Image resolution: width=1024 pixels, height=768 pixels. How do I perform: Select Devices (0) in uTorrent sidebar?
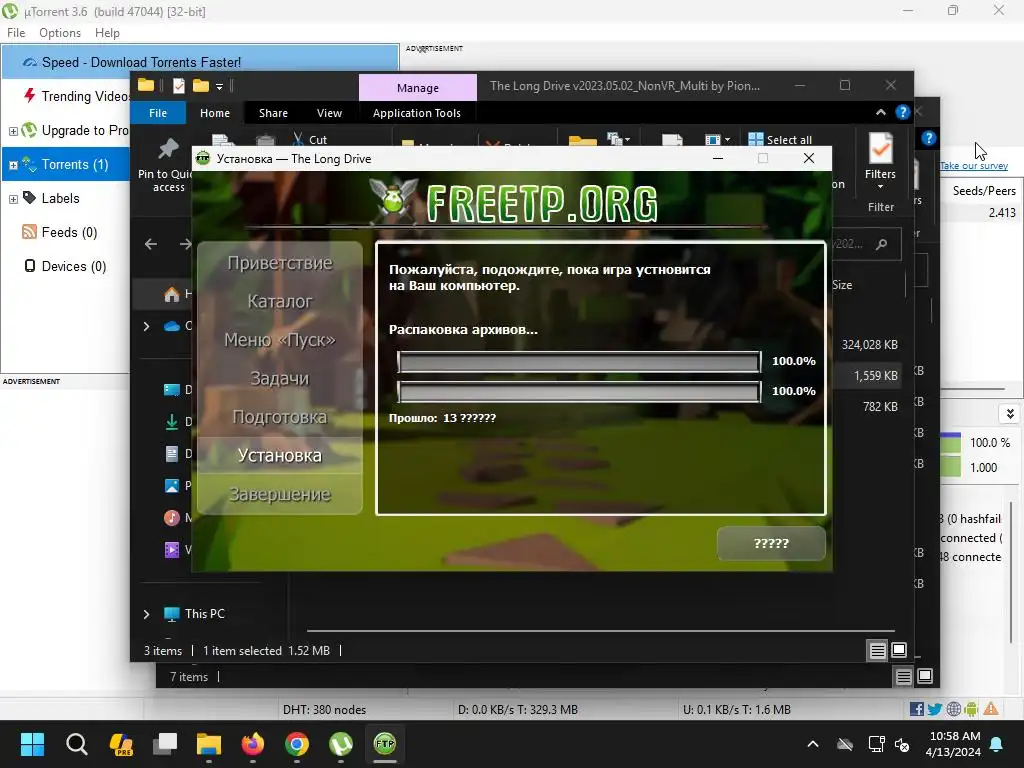pos(65,266)
